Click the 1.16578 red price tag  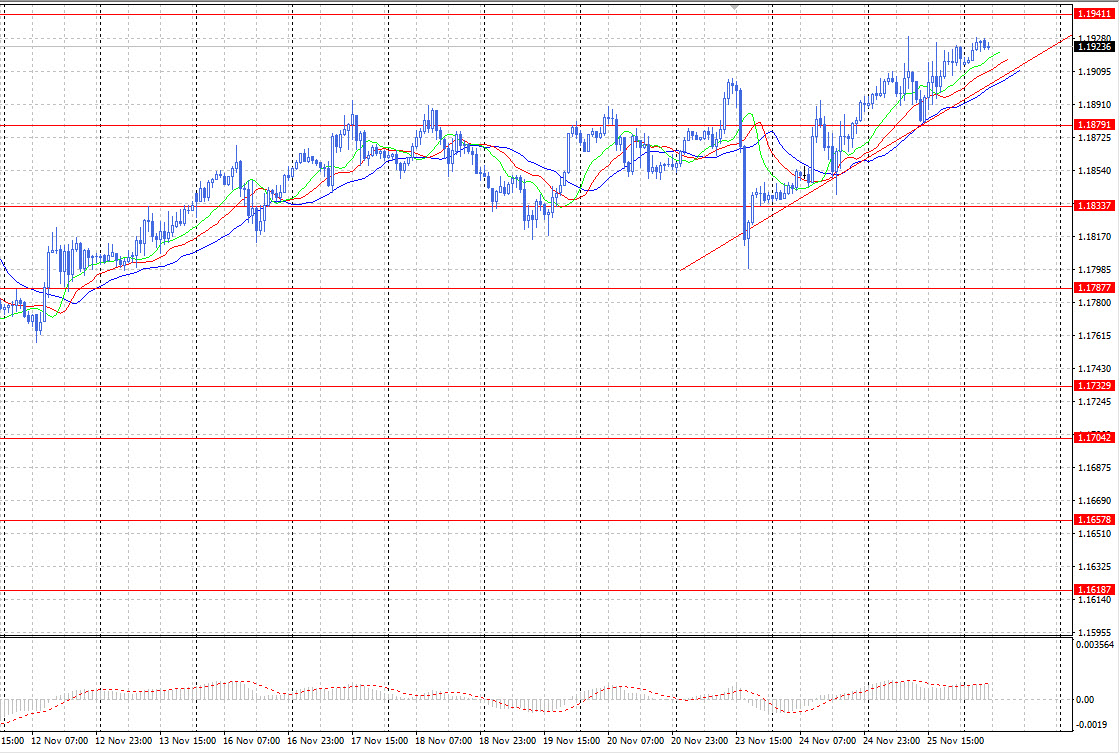tap(1094, 520)
